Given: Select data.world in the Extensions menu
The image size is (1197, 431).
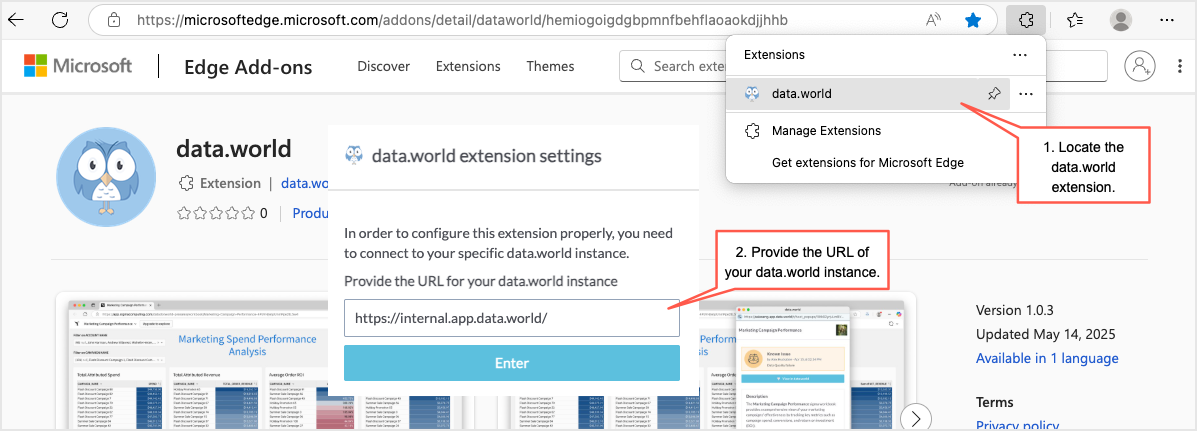Looking at the screenshot, I should 867,94.
